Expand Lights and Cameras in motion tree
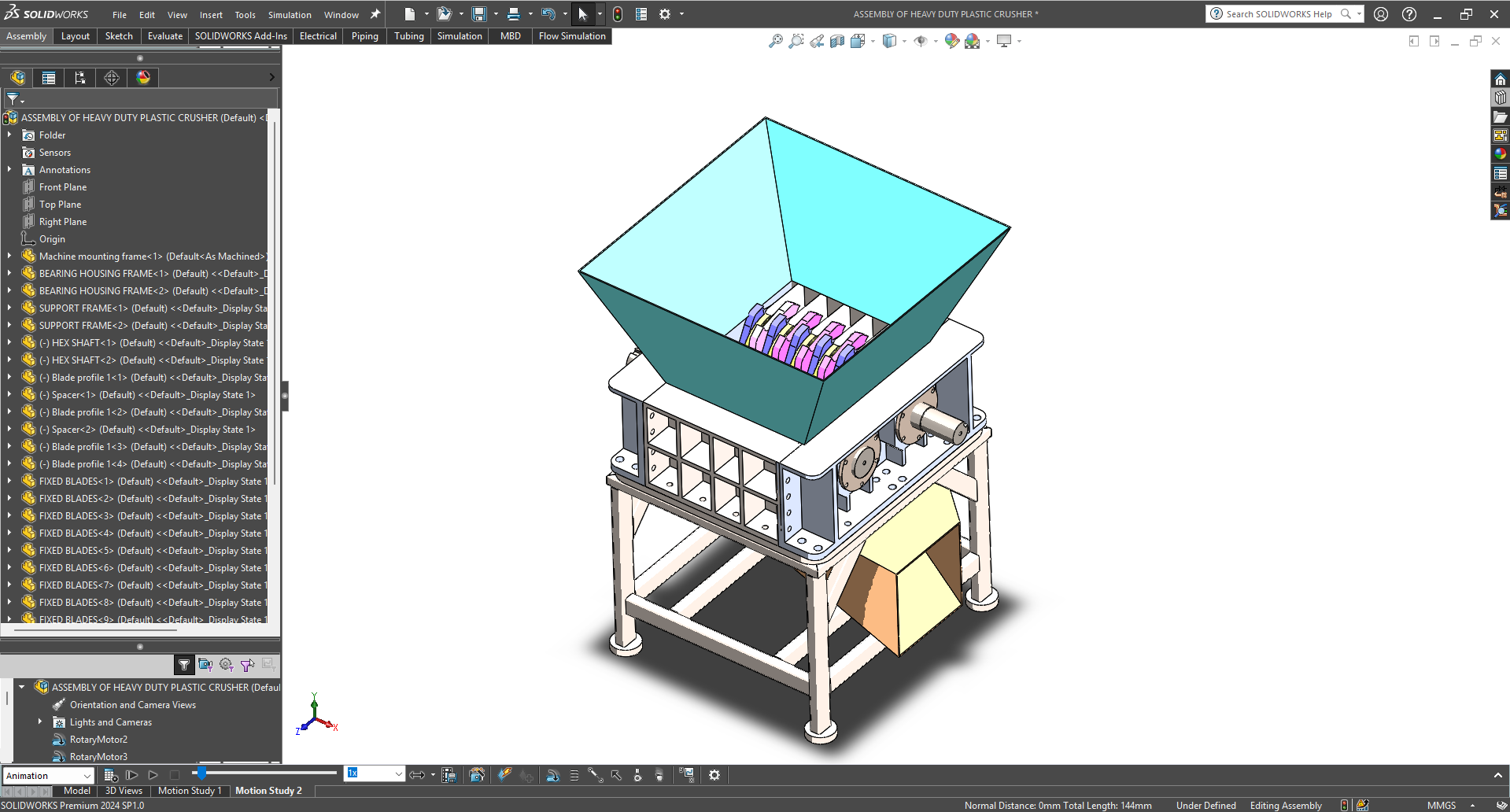The height and width of the screenshot is (812, 1510). click(40, 722)
